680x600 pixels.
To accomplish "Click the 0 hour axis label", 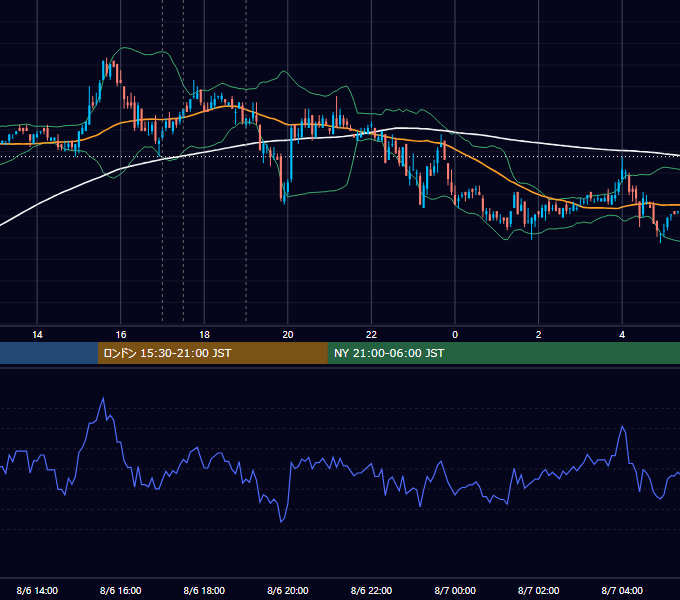I will pyautogui.click(x=455, y=335).
